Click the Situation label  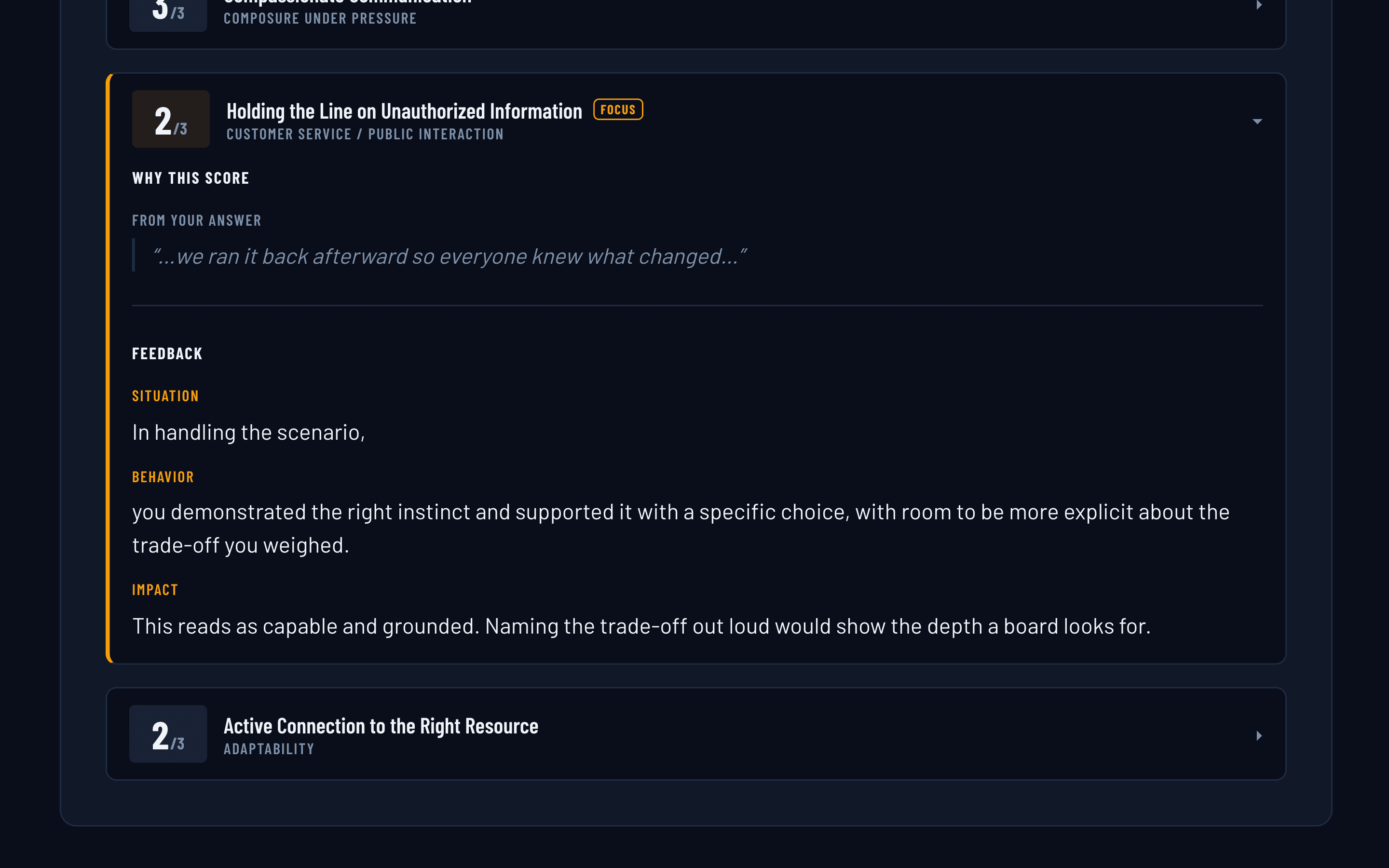coord(165,396)
